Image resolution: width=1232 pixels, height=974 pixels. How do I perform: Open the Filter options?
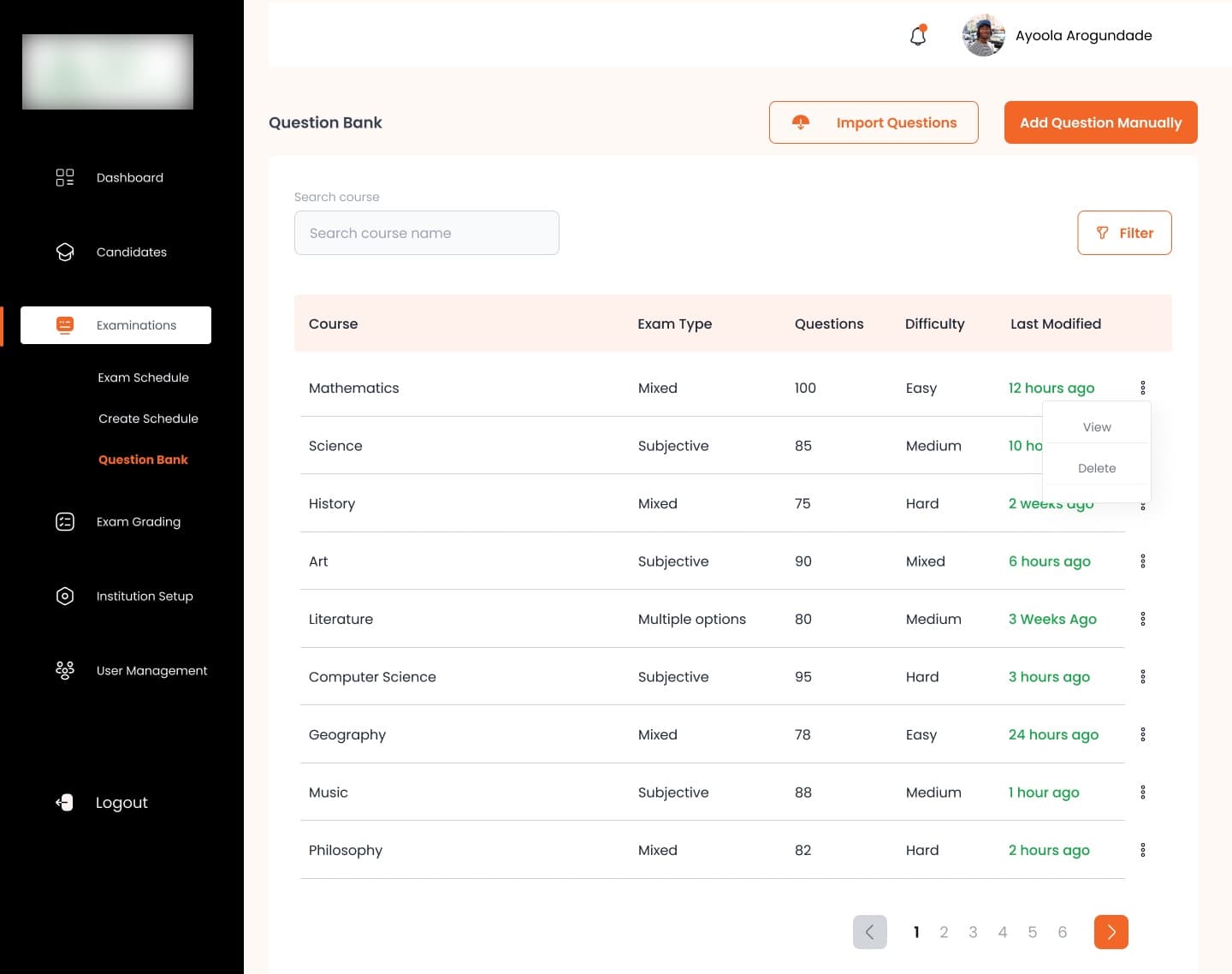[1124, 233]
